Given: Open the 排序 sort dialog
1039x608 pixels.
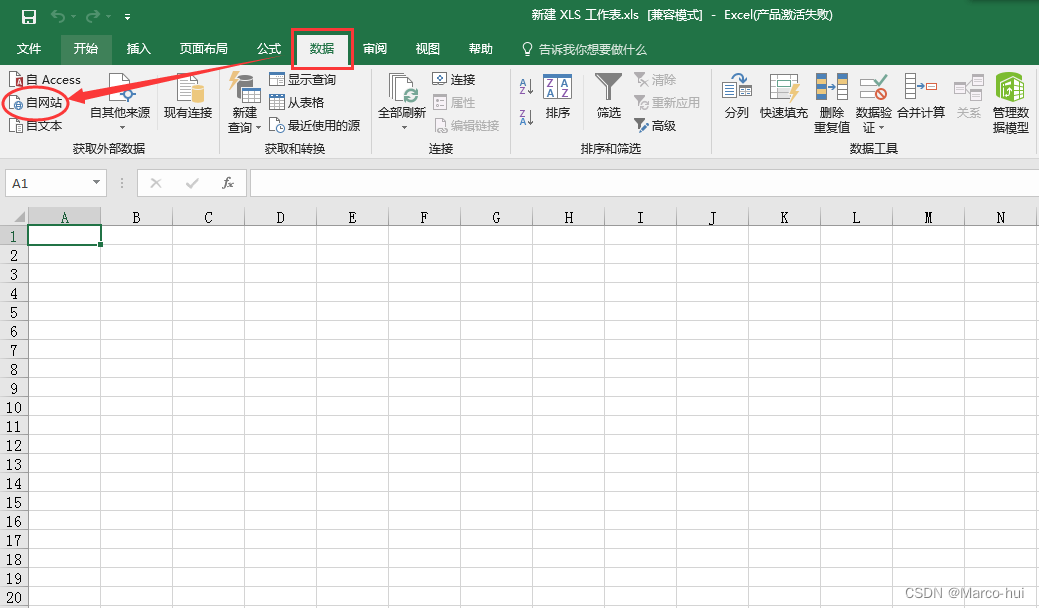Looking at the screenshot, I should (x=557, y=97).
